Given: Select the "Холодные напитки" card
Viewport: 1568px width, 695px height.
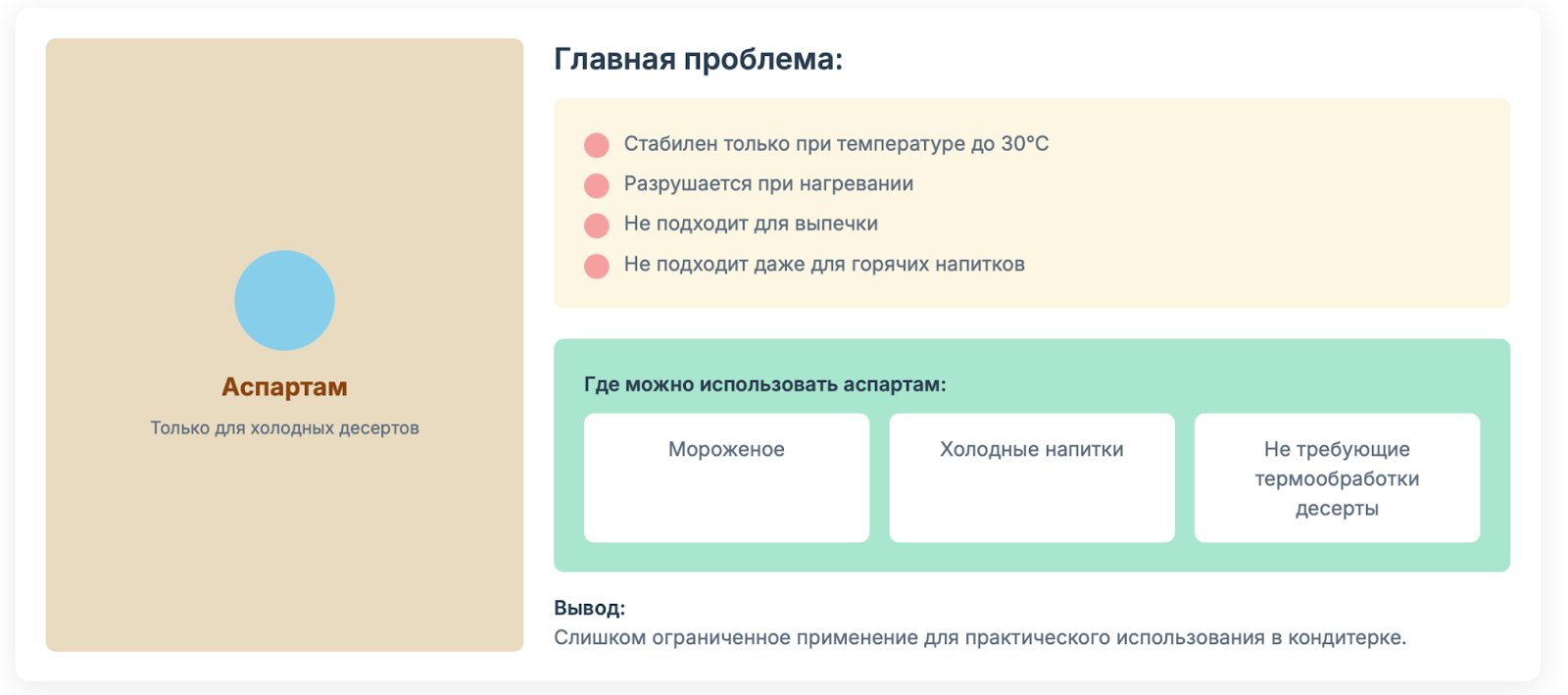Looking at the screenshot, I should click(x=1031, y=477).
